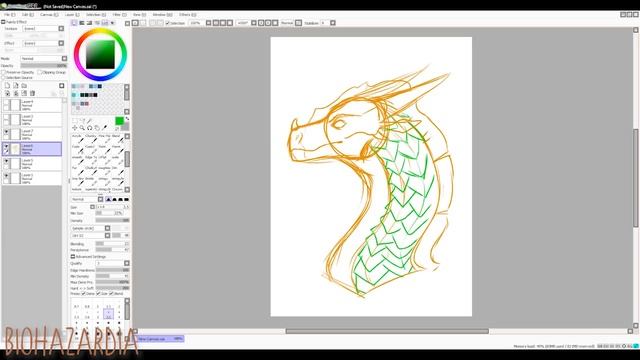Toggle the HSV slider panel icon
640x360 pixels.
89,23
